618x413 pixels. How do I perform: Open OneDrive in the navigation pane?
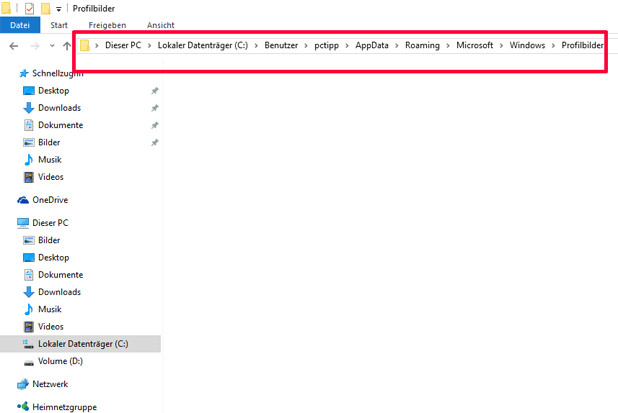pyautogui.click(x=50, y=200)
